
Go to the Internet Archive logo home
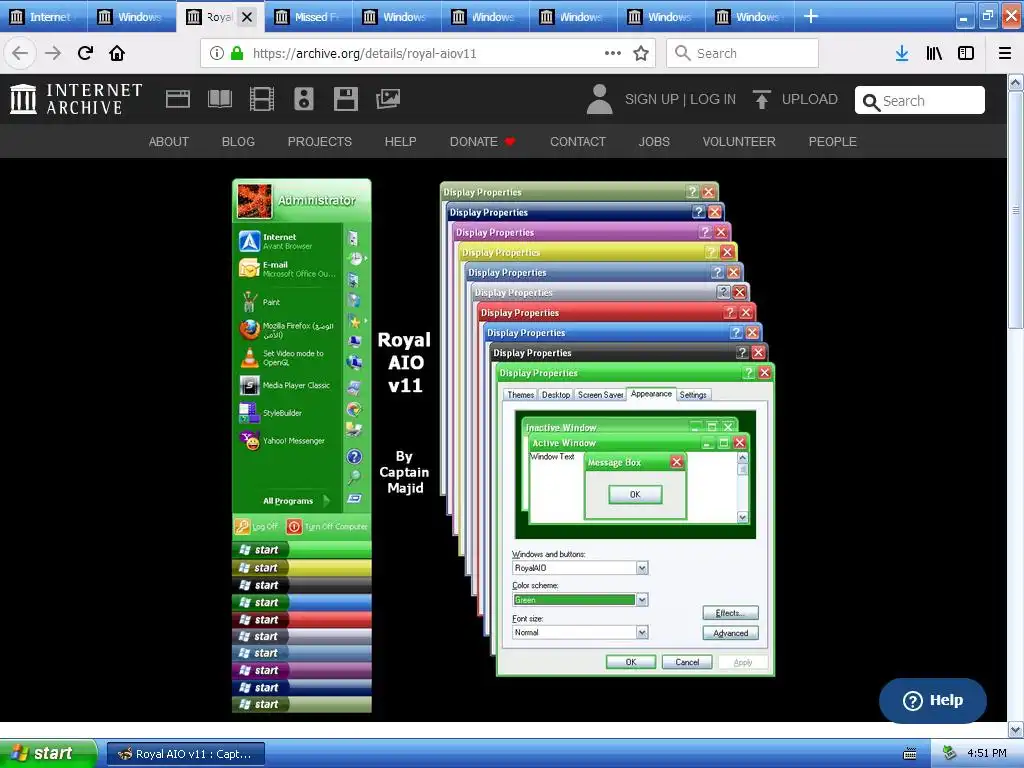[x=76, y=99]
